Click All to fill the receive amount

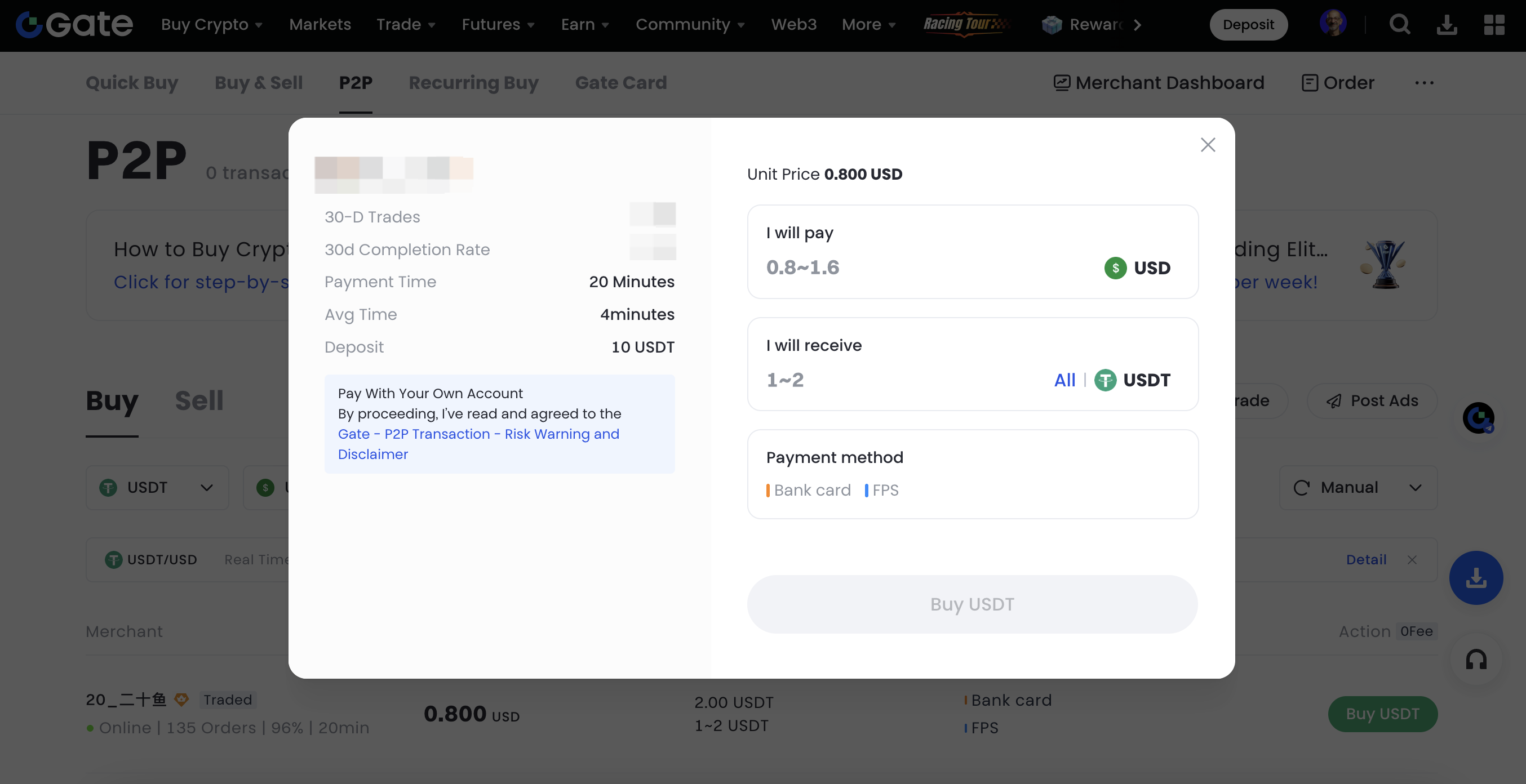[x=1064, y=380]
